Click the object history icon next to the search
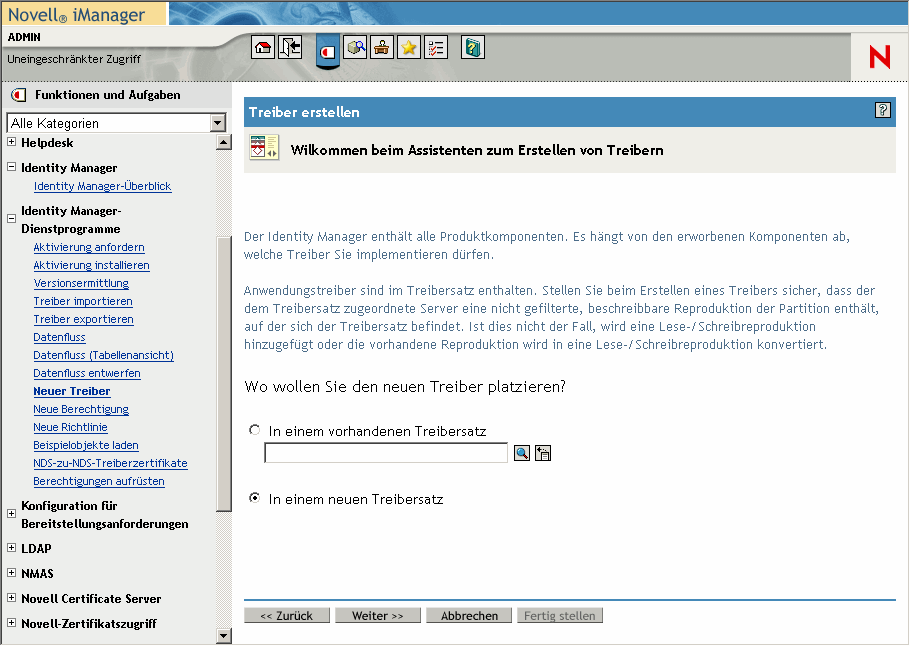This screenshot has height=646, width=910. coord(542,452)
